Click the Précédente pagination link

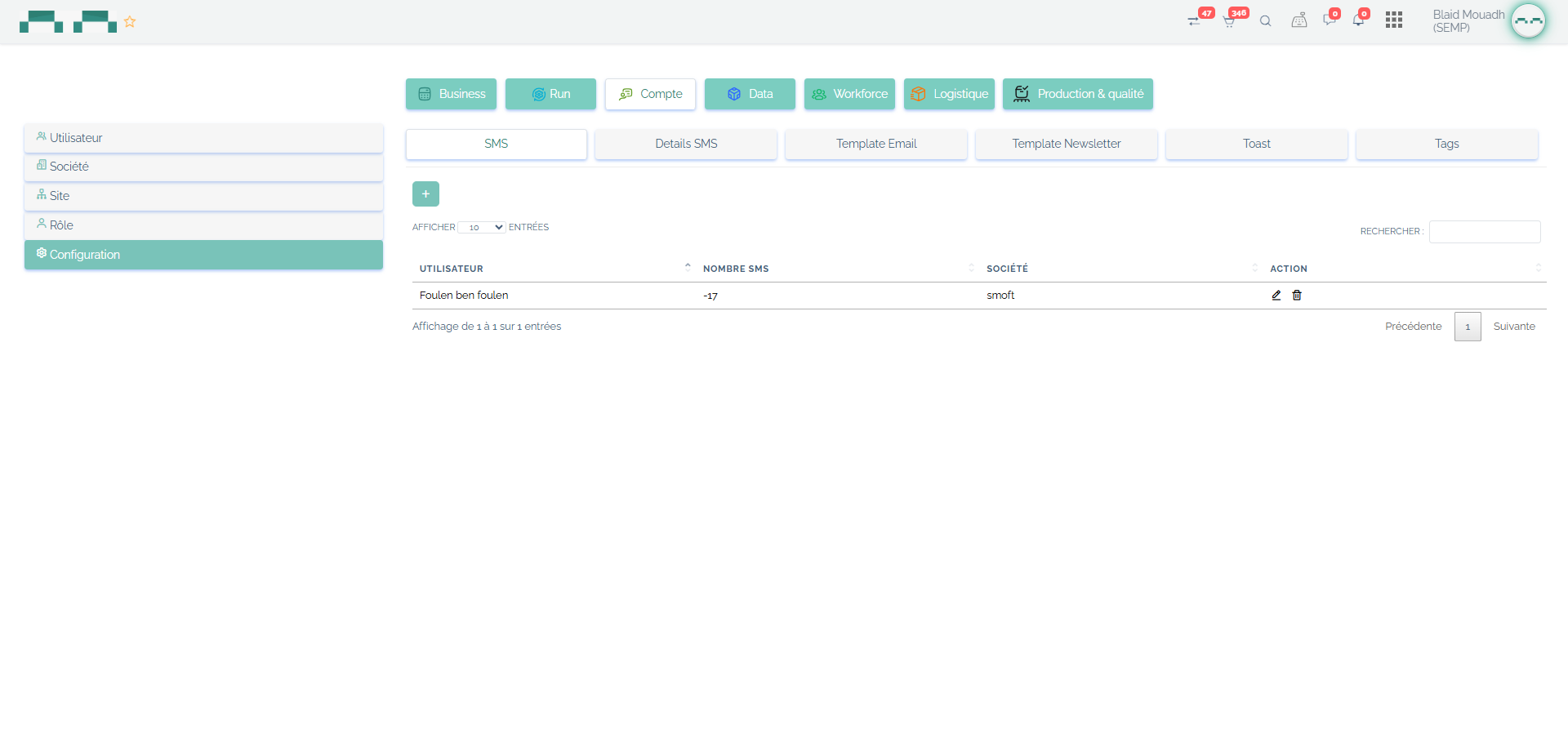pyautogui.click(x=1414, y=327)
